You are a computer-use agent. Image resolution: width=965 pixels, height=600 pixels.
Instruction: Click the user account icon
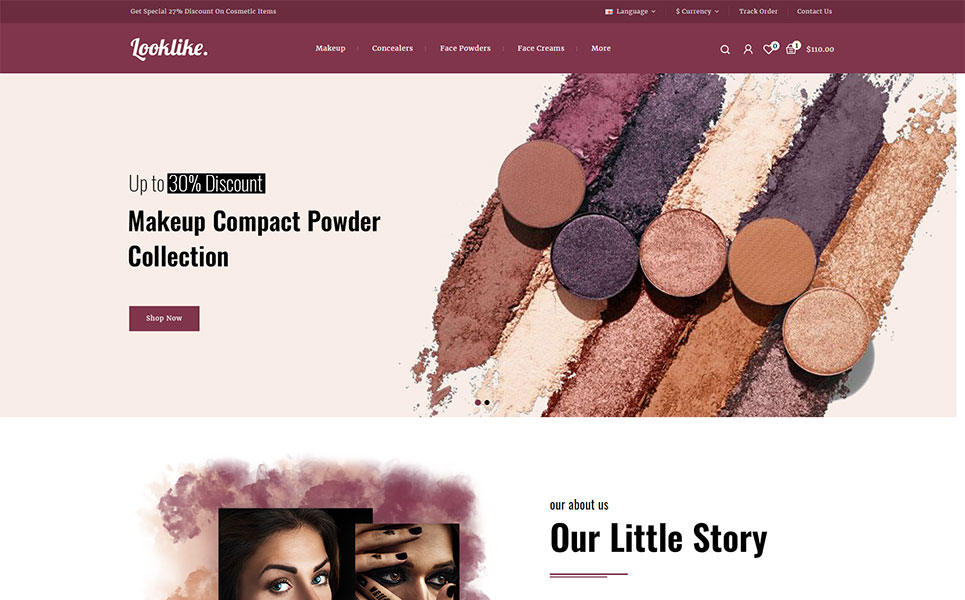(748, 49)
